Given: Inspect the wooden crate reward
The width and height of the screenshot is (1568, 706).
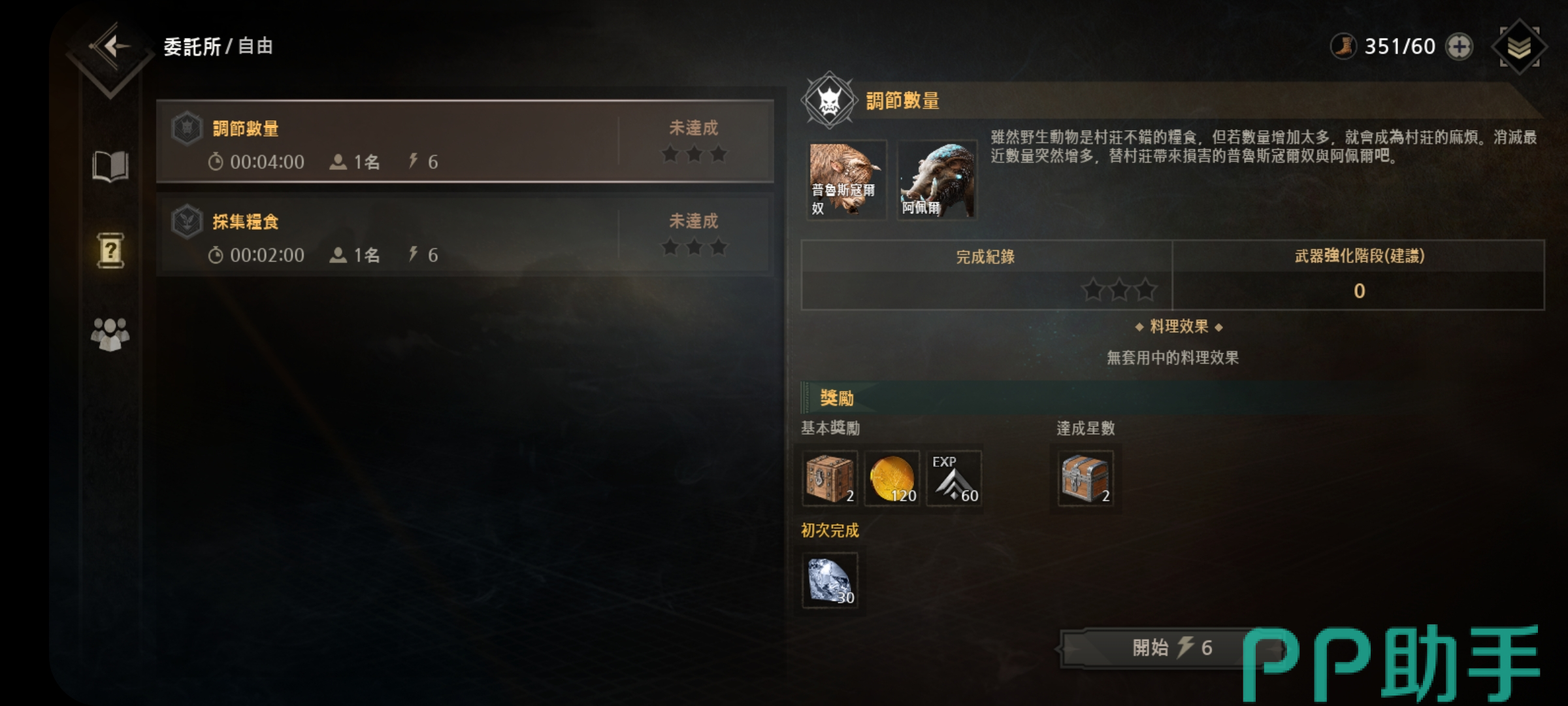Looking at the screenshot, I should (830, 479).
